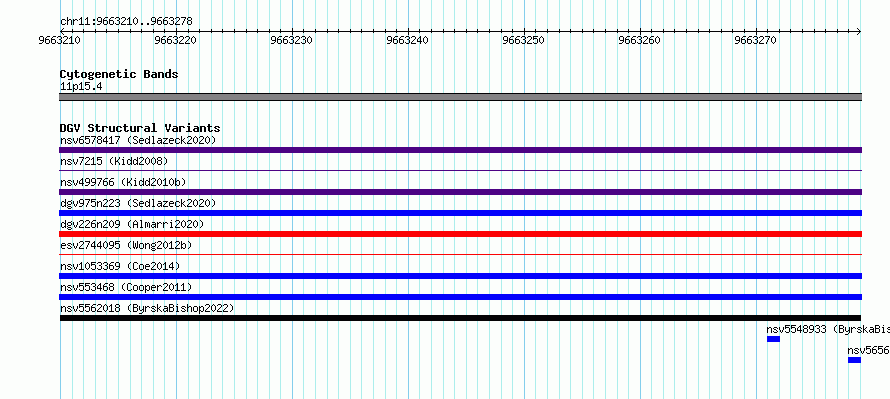The width and height of the screenshot is (890, 399).
Task: Open the nsv7215 (Kidd2008) label
Action: [x=114, y=161]
